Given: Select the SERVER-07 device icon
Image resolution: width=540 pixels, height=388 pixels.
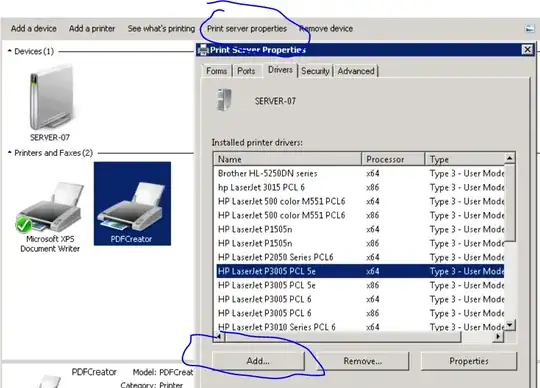Looking at the screenshot, I should click(x=51, y=97).
